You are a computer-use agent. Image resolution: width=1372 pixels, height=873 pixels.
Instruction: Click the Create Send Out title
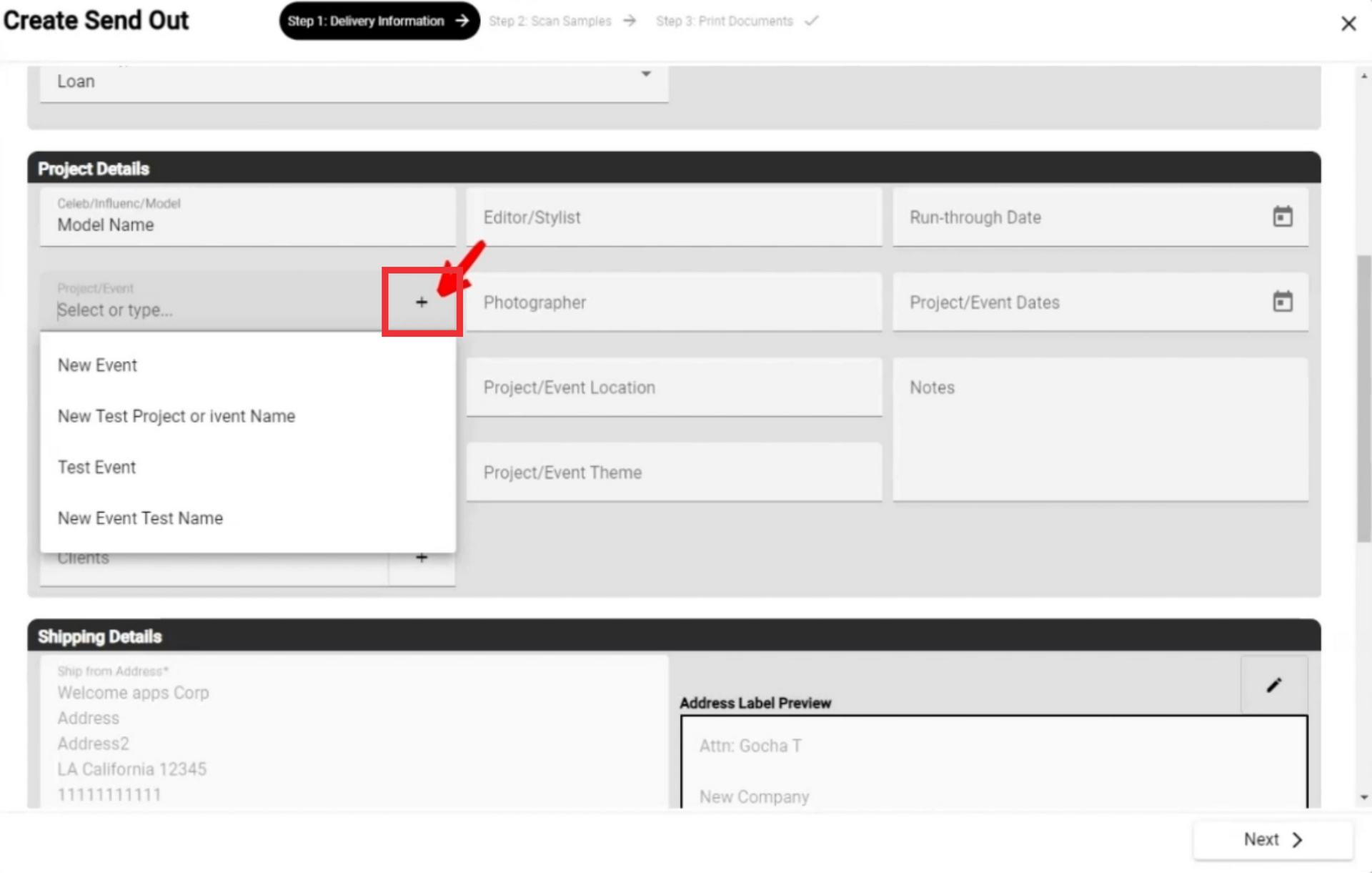point(96,21)
